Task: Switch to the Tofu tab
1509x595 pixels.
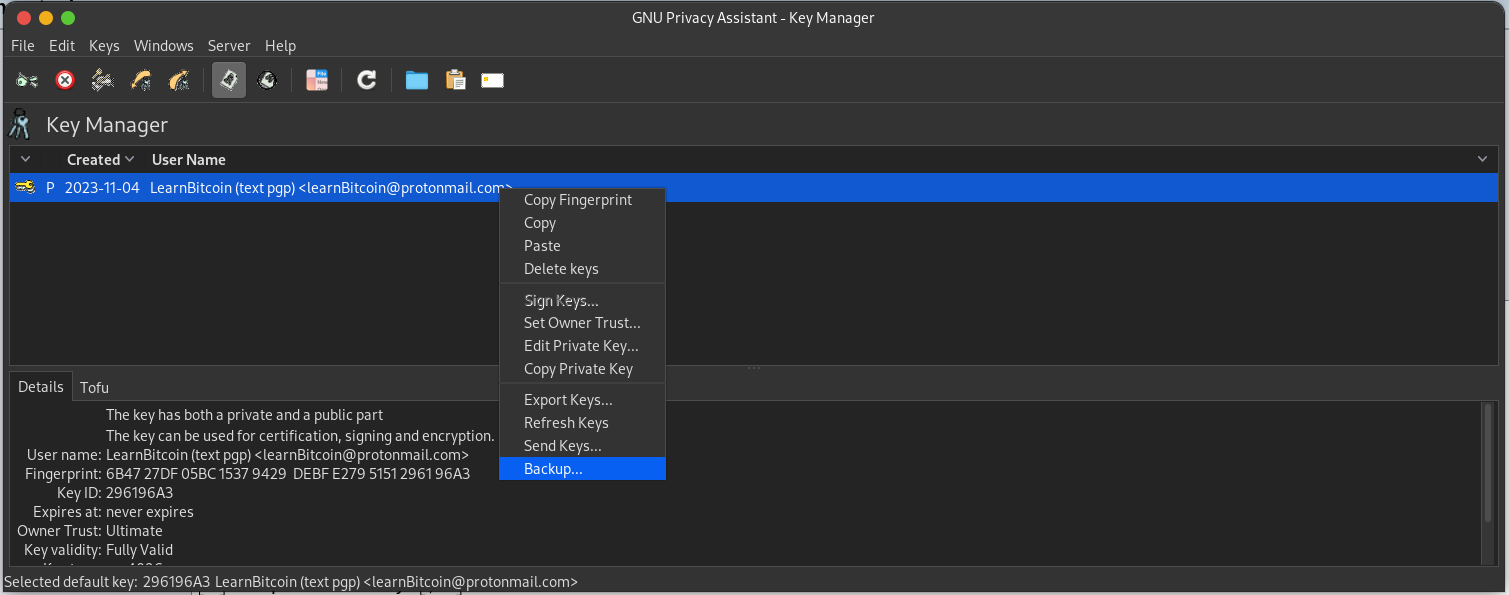Action: click(94, 387)
